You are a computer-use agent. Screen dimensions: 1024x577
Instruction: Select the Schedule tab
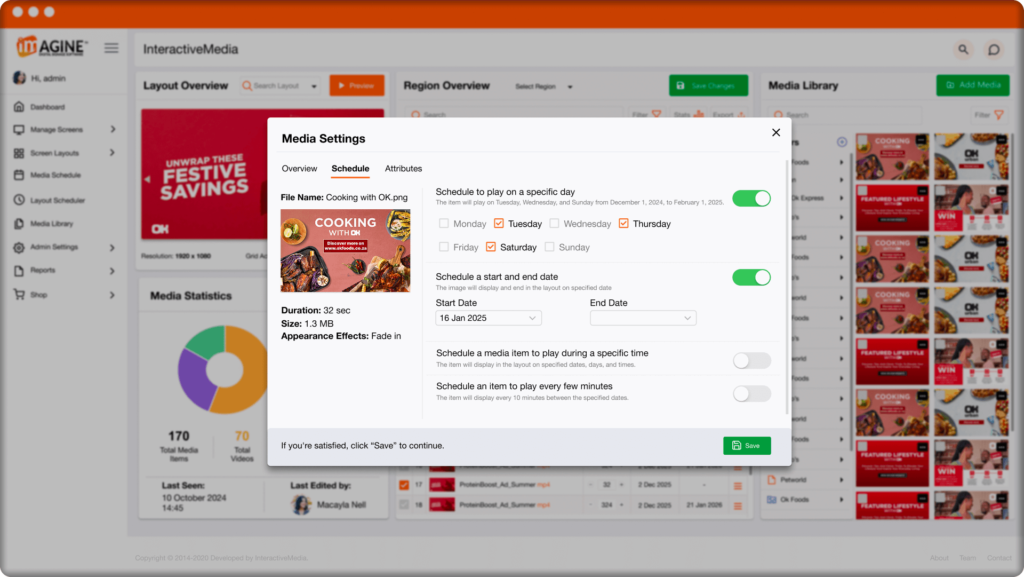350,168
